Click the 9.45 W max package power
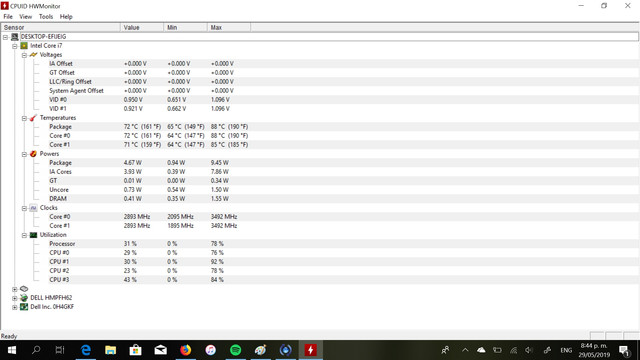 click(x=220, y=163)
